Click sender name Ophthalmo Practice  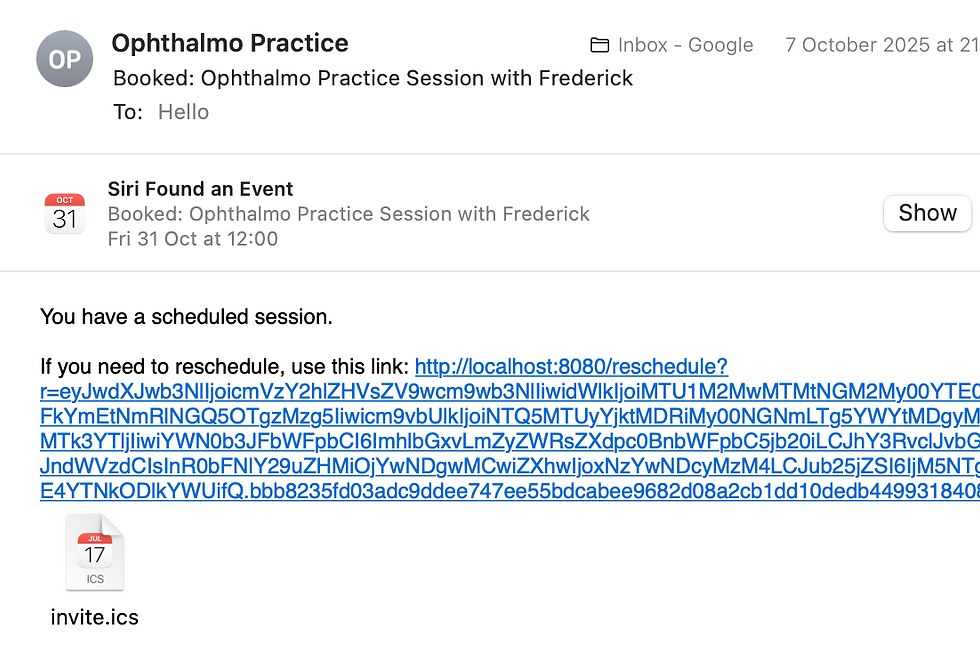pyautogui.click(x=229, y=43)
